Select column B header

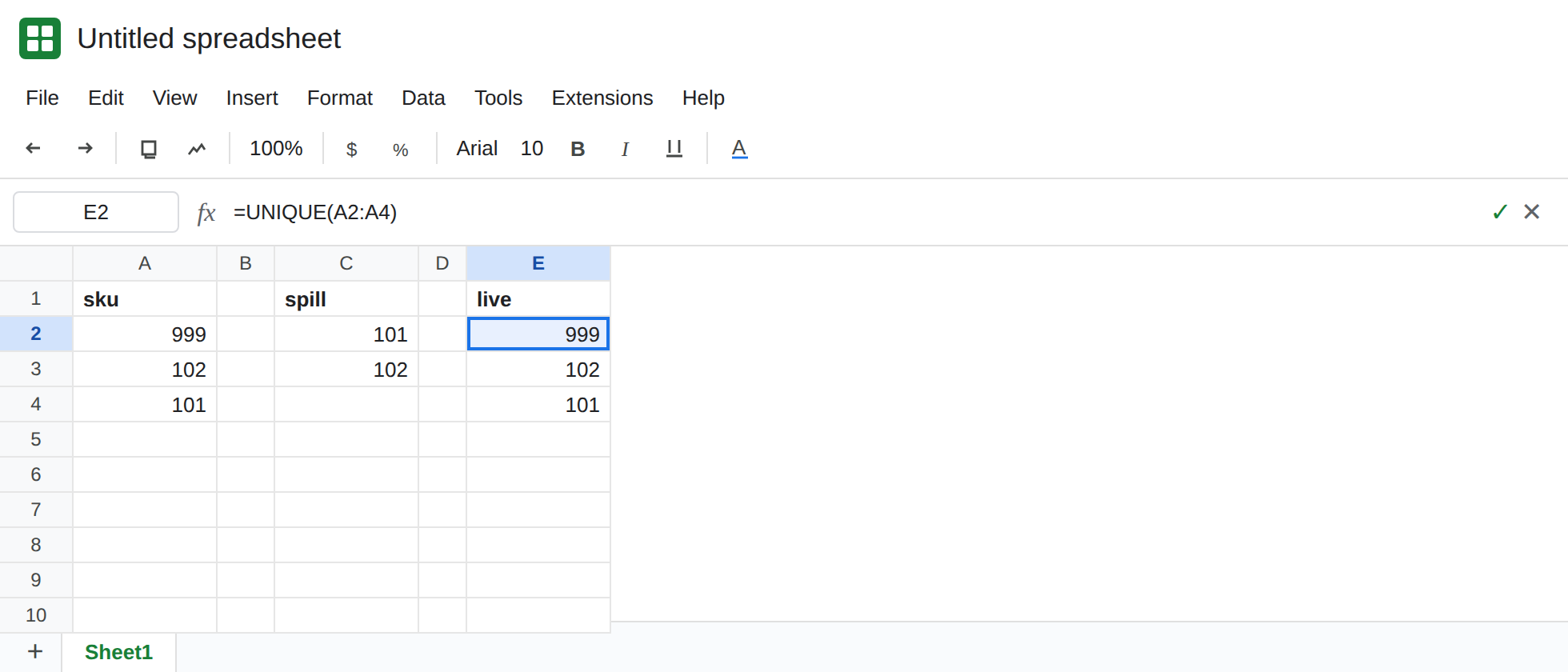point(246,263)
